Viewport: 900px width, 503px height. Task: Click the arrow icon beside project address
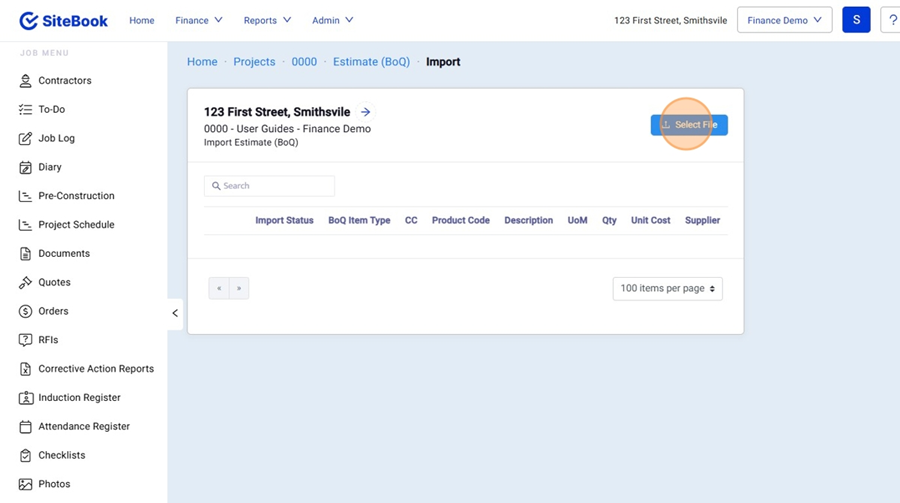[366, 113]
